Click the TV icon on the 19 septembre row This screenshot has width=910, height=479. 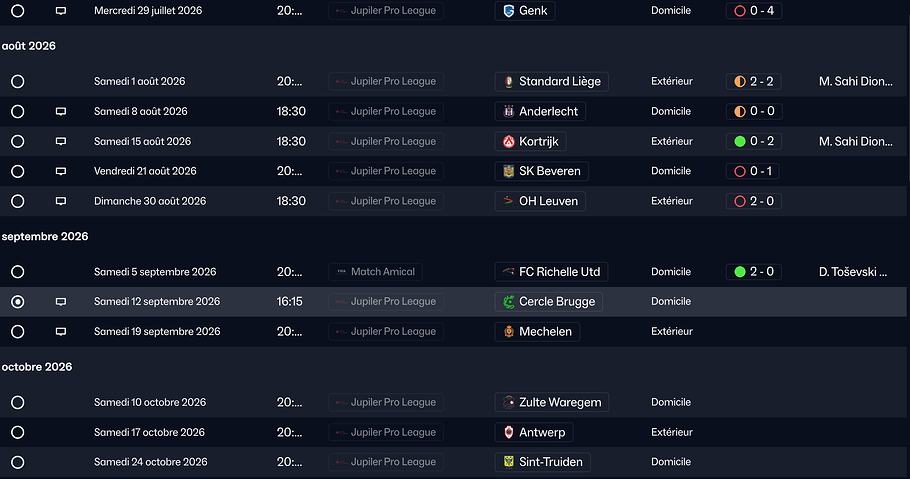(61, 331)
